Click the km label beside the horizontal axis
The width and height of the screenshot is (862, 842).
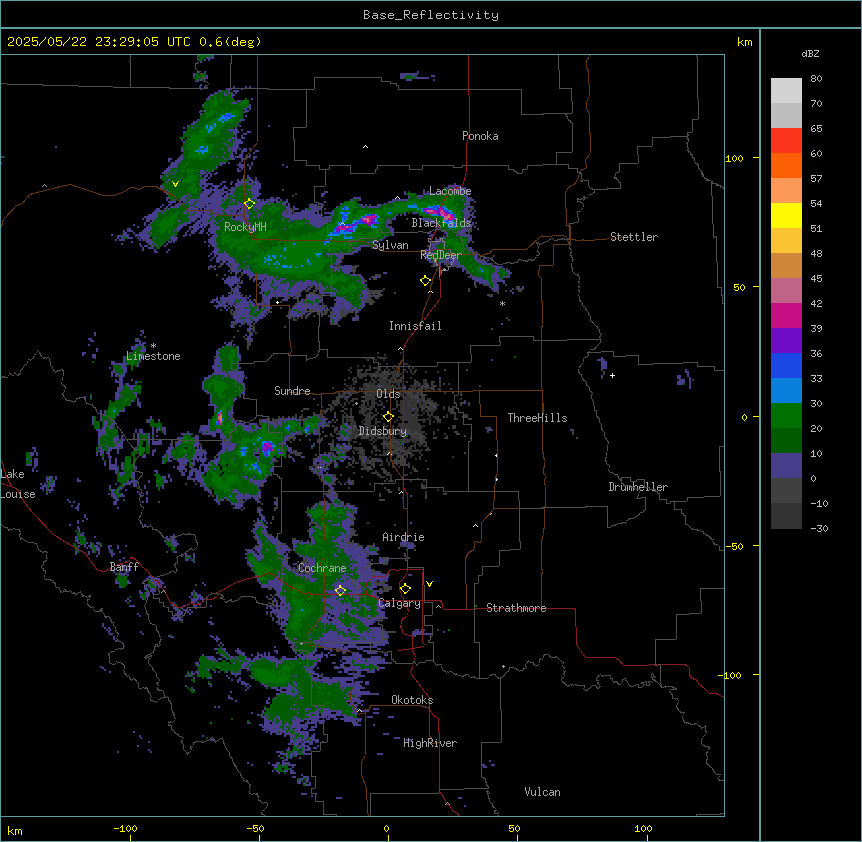click(15, 830)
